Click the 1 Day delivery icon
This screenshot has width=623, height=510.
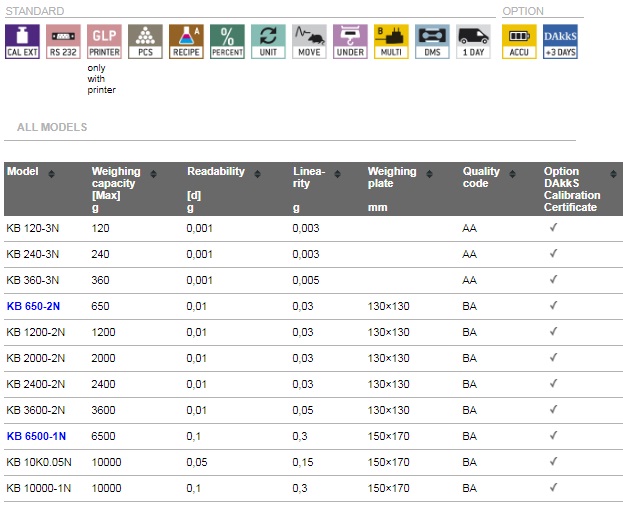(x=473, y=41)
